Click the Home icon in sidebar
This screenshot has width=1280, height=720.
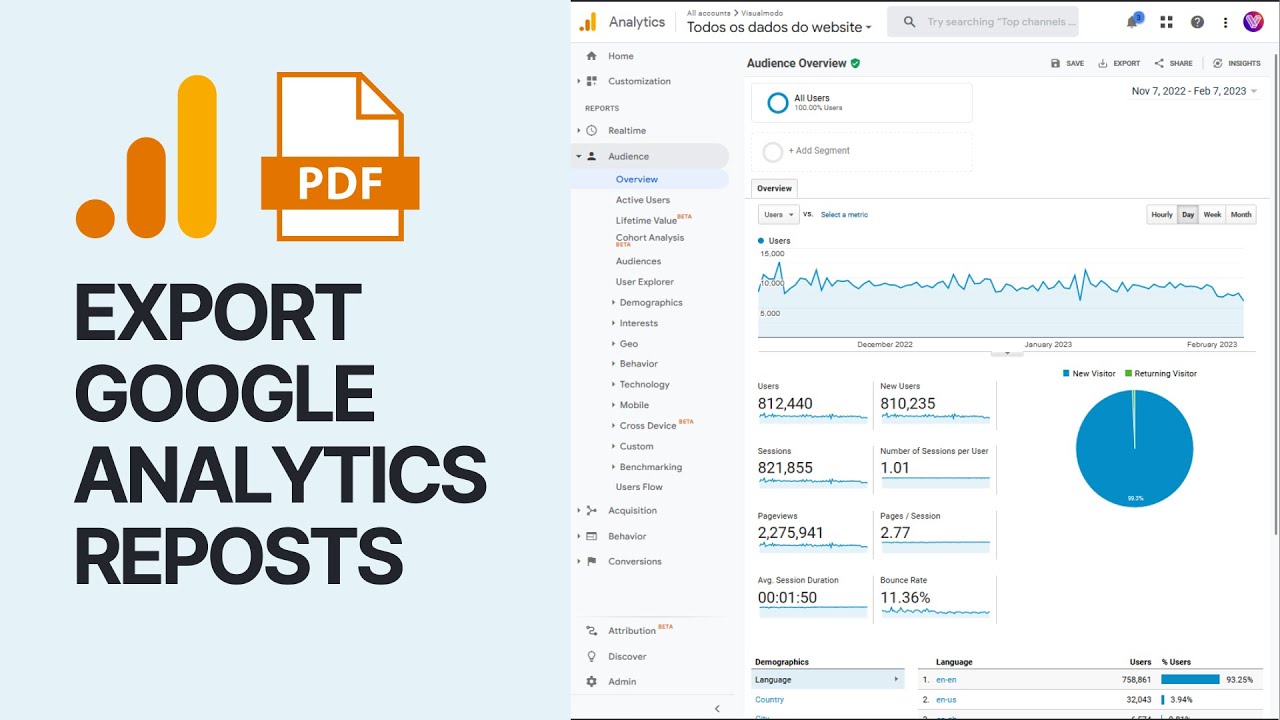pyautogui.click(x=592, y=56)
